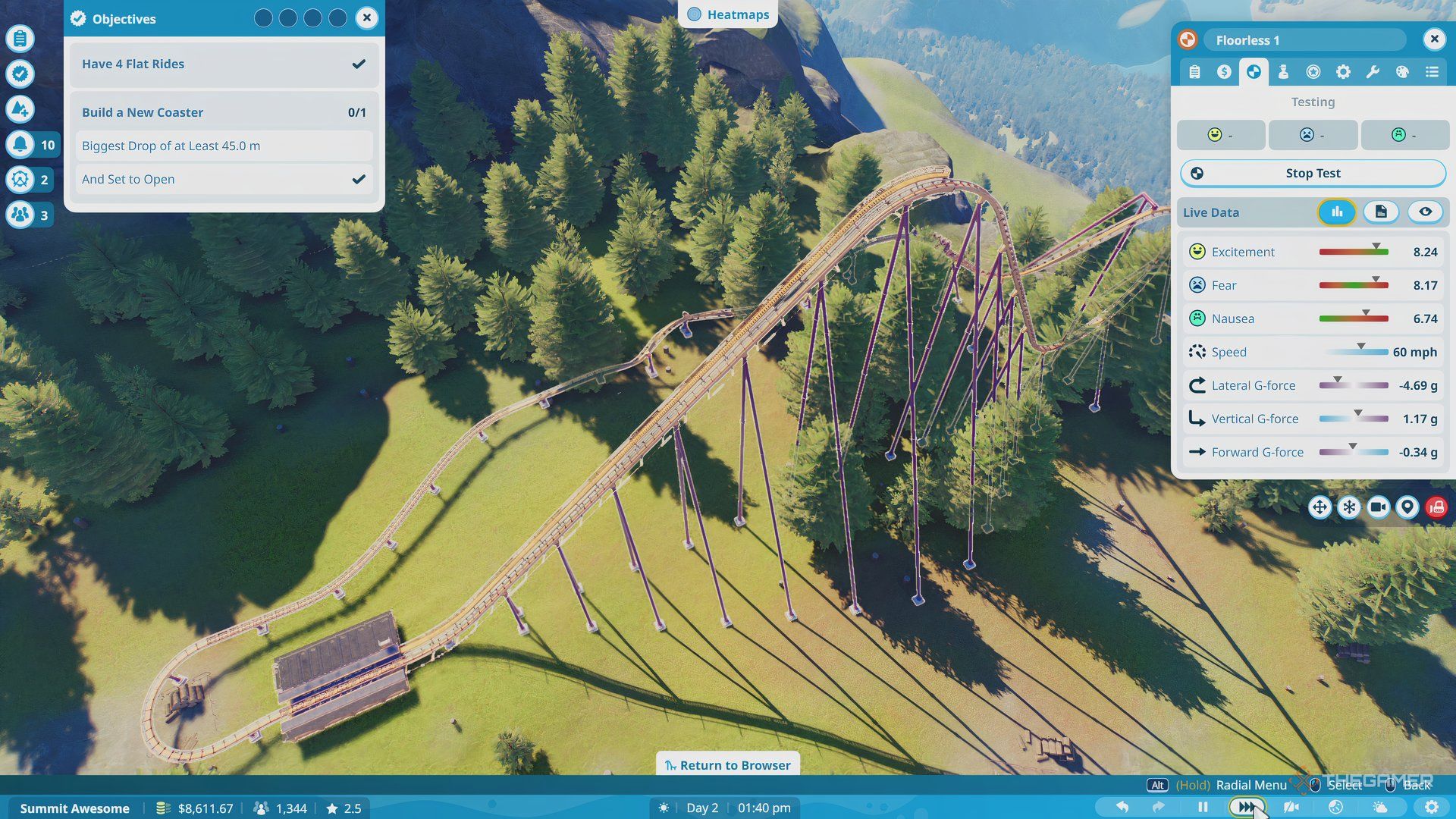The height and width of the screenshot is (819, 1456).
Task: Open the guests group sidebar icon
Action: (20, 215)
